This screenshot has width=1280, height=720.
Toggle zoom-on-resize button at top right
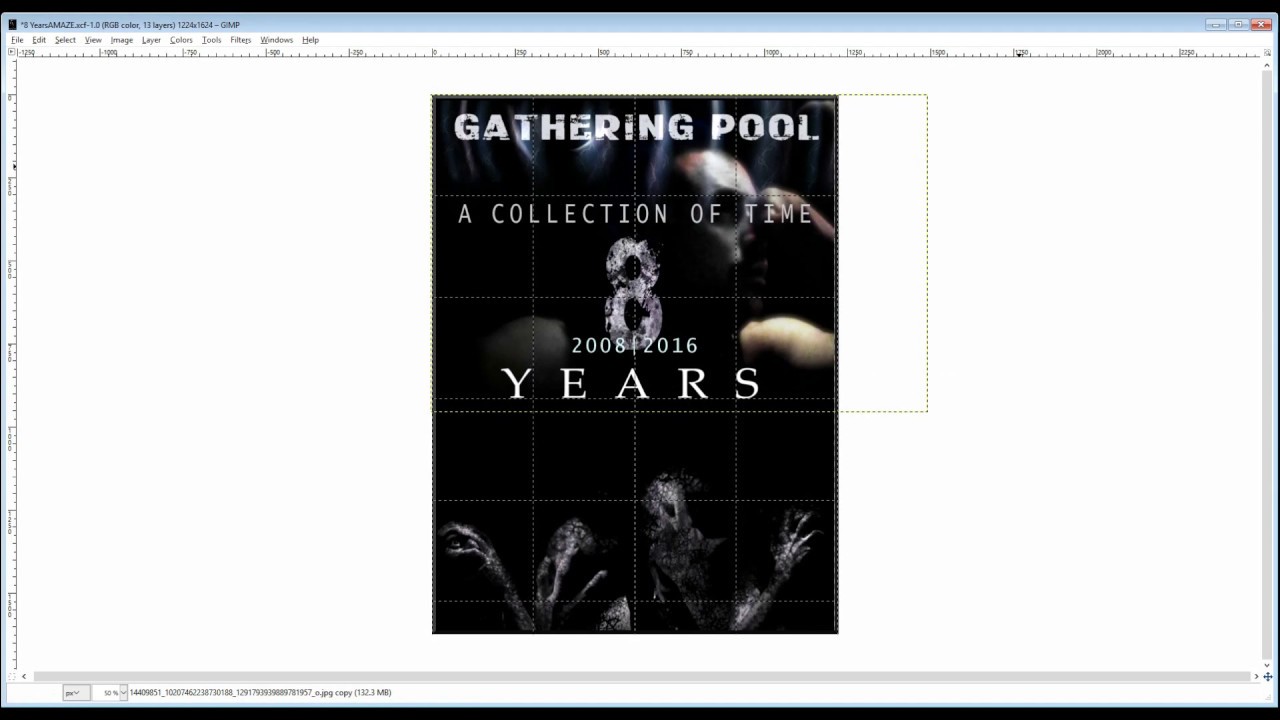click(x=1267, y=53)
